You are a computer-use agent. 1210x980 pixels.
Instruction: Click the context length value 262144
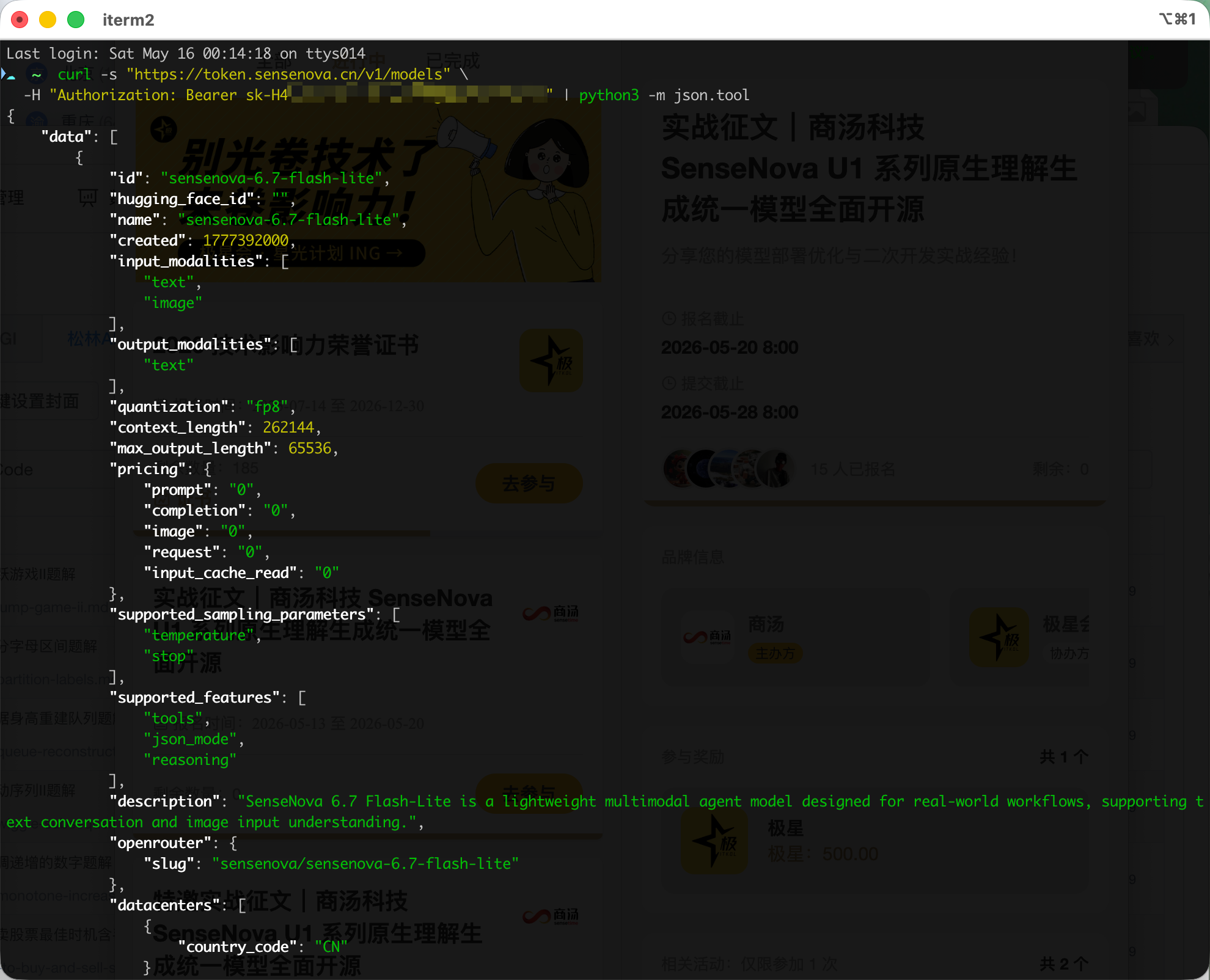288,428
